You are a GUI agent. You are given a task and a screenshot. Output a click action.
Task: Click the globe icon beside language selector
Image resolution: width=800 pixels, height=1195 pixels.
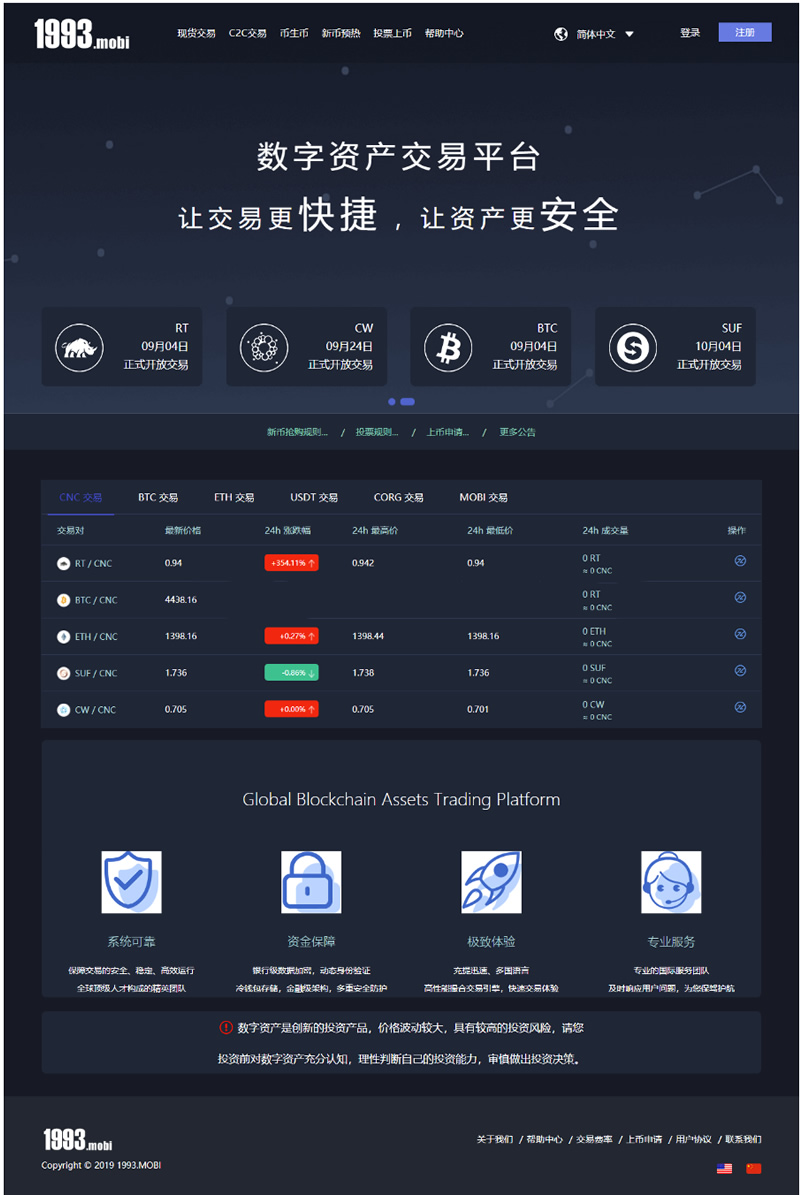pos(561,34)
